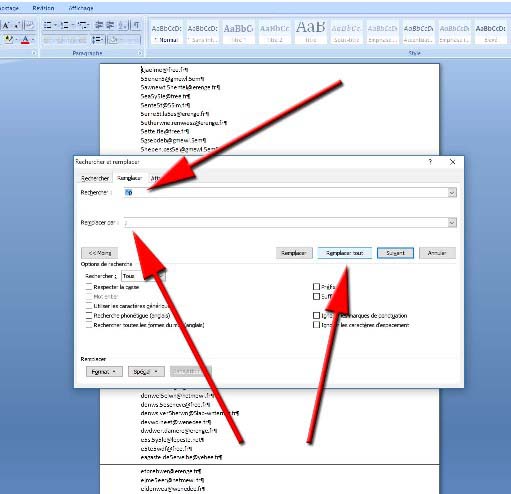The image size is (511, 494).
Task: Open the 'Remplacer par' field dropdown arrow
Action: coord(452,222)
